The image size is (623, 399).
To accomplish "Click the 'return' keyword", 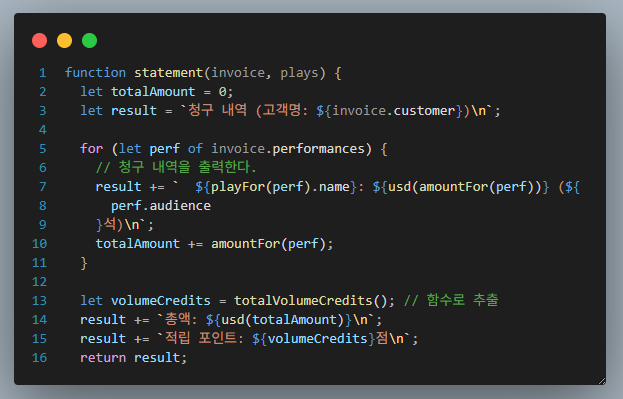I will pyautogui.click(x=103, y=358).
